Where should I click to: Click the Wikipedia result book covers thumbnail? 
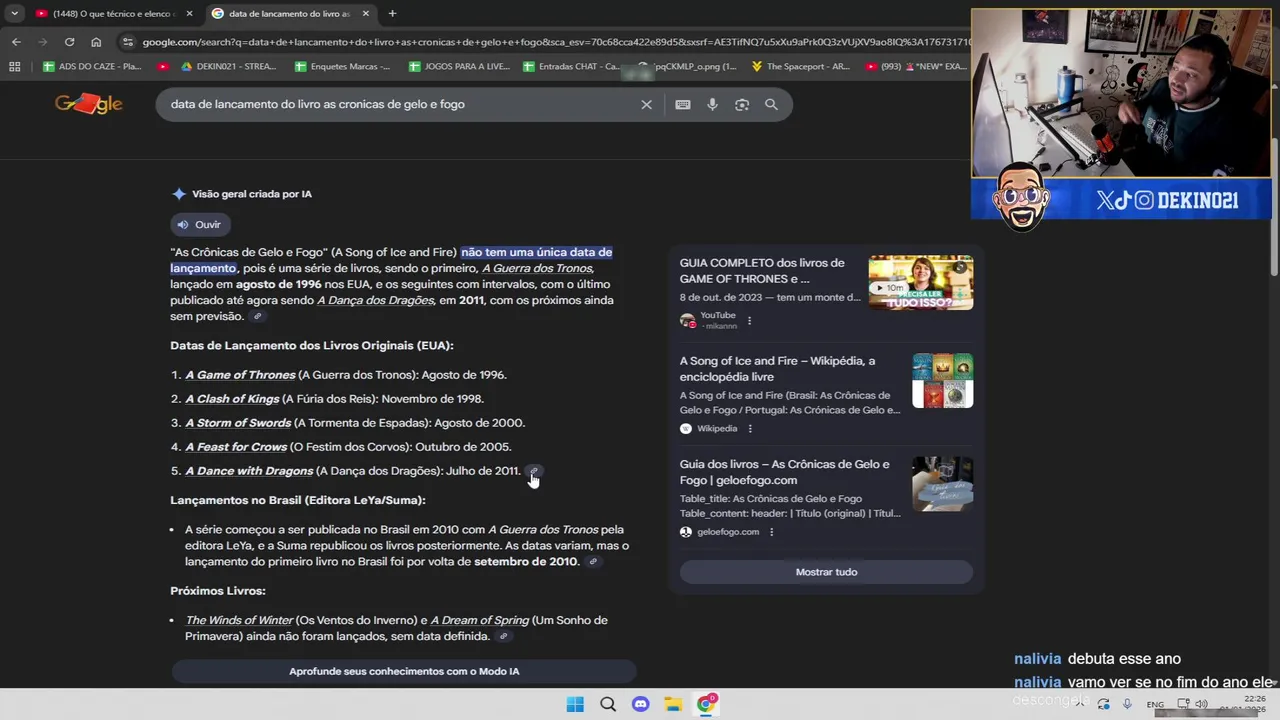942,380
